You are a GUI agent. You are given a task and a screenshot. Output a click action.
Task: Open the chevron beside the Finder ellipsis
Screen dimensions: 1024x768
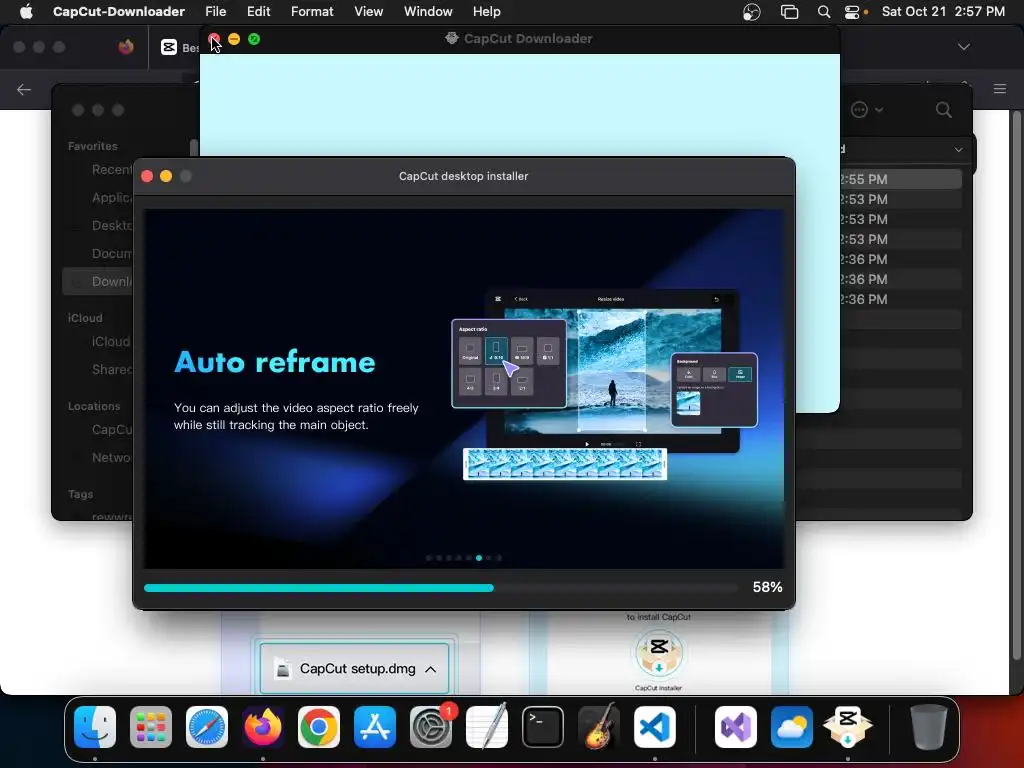[x=879, y=110]
